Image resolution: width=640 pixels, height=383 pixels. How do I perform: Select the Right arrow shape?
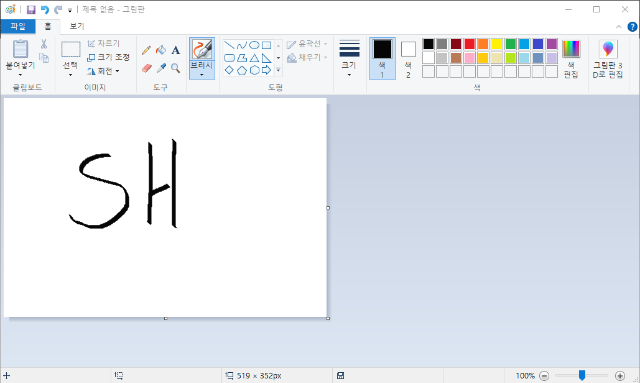point(266,70)
